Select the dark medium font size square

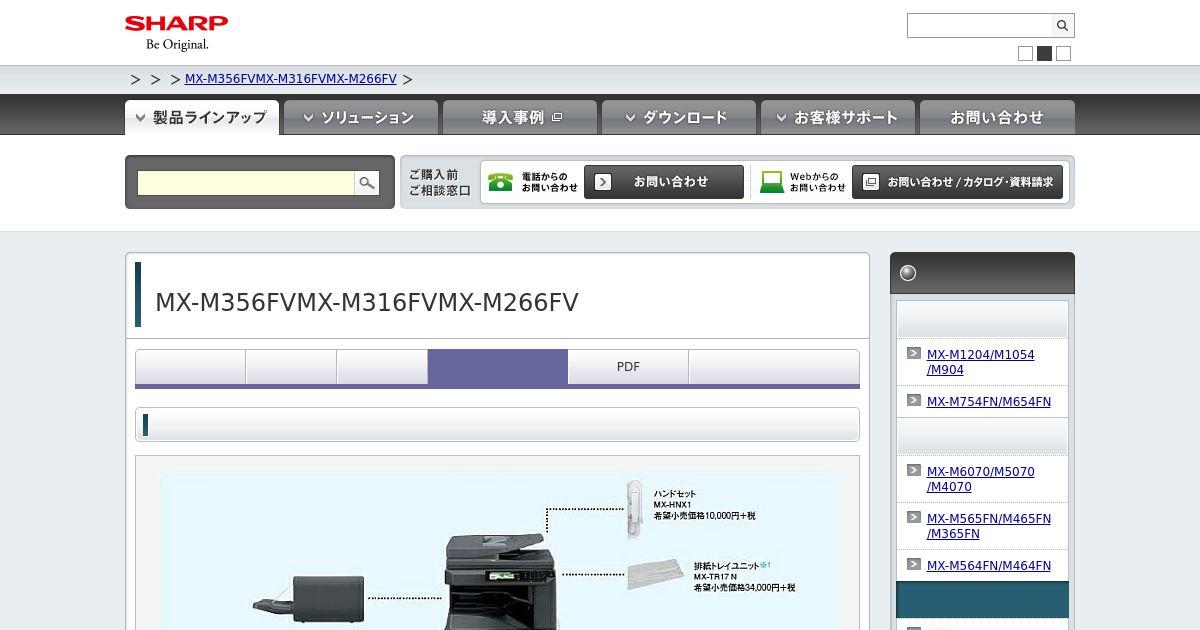click(1044, 54)
